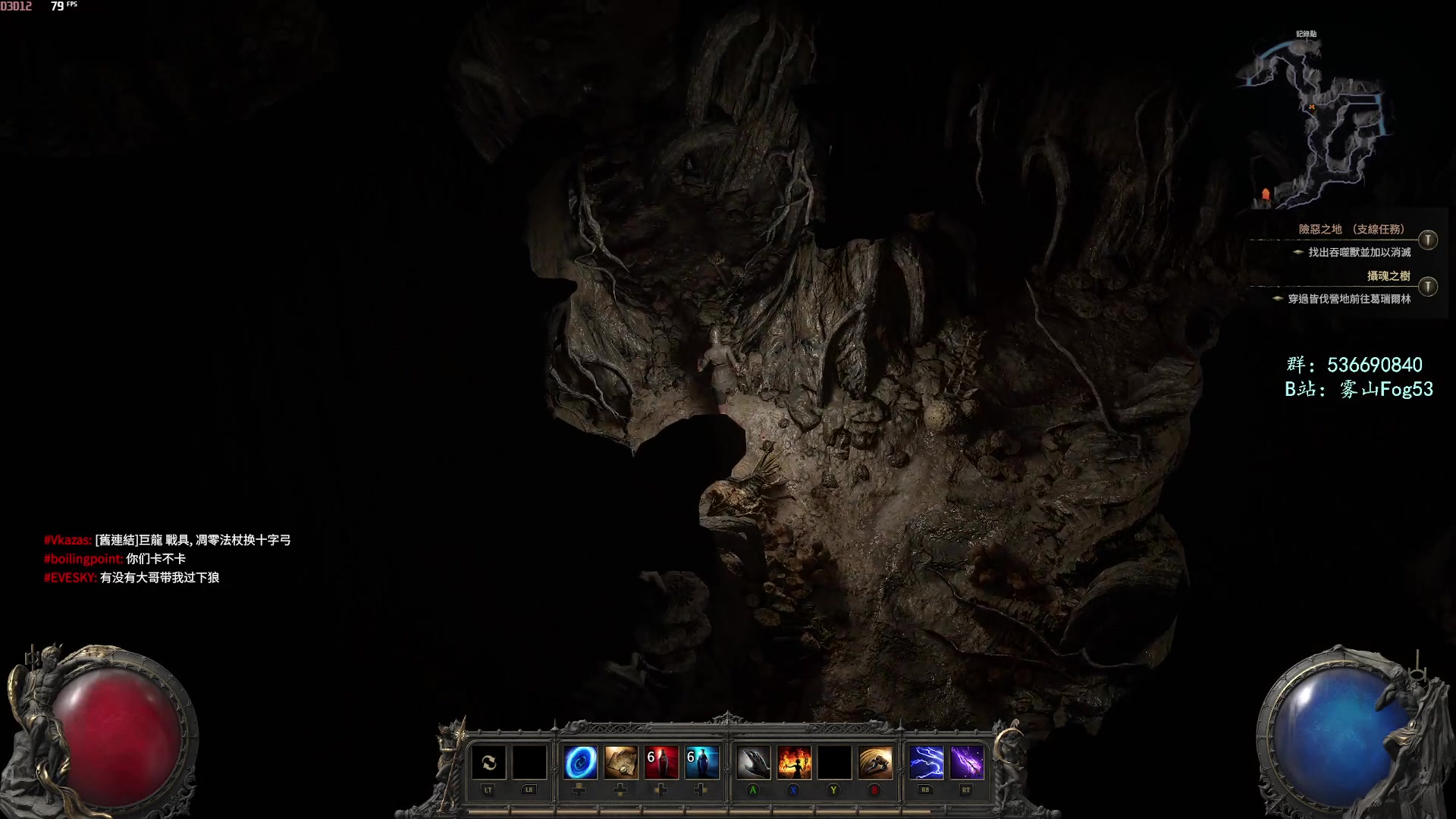Screen dimensions: 1456x819
Task: Click player name #Vkazas in chat
Action: 67,540
